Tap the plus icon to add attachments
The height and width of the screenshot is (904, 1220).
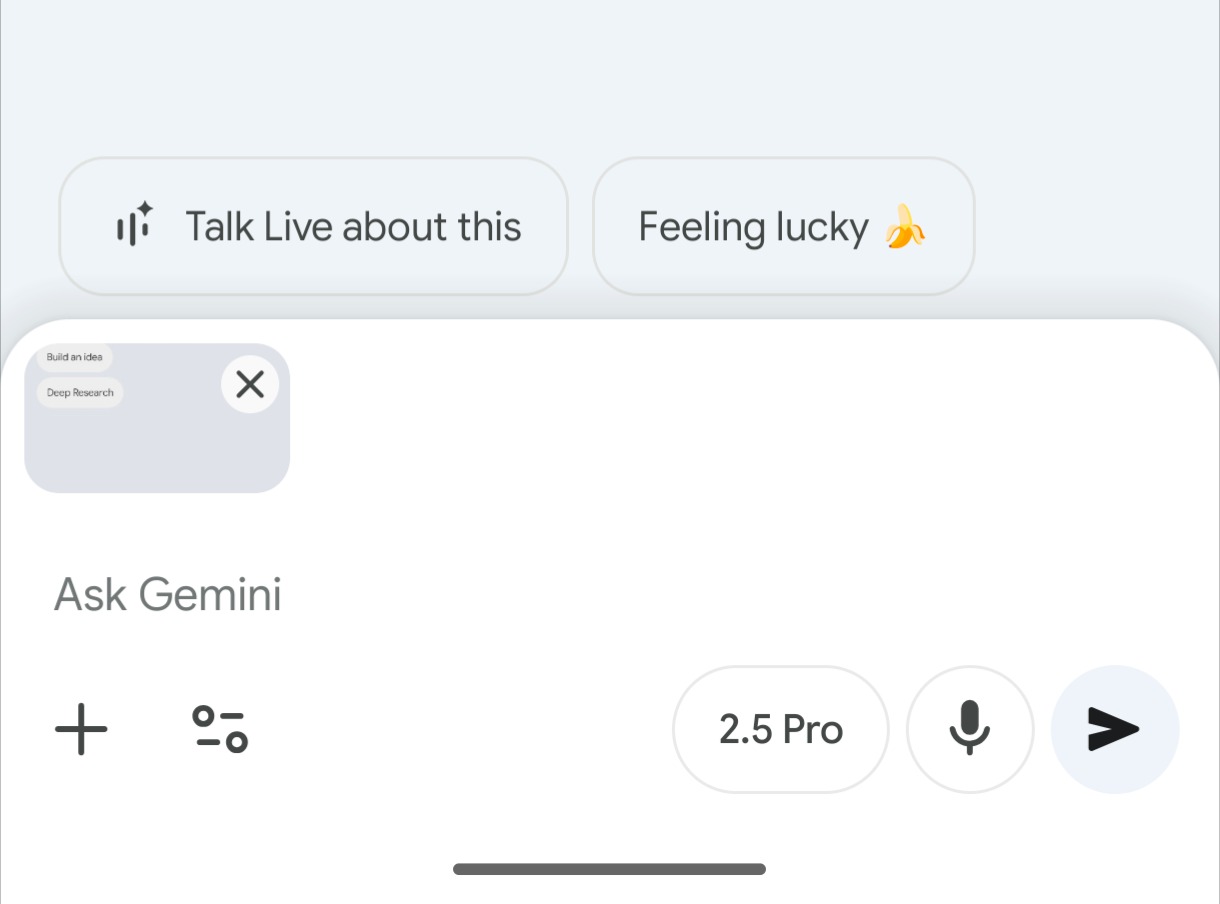[x=81, y=729]
